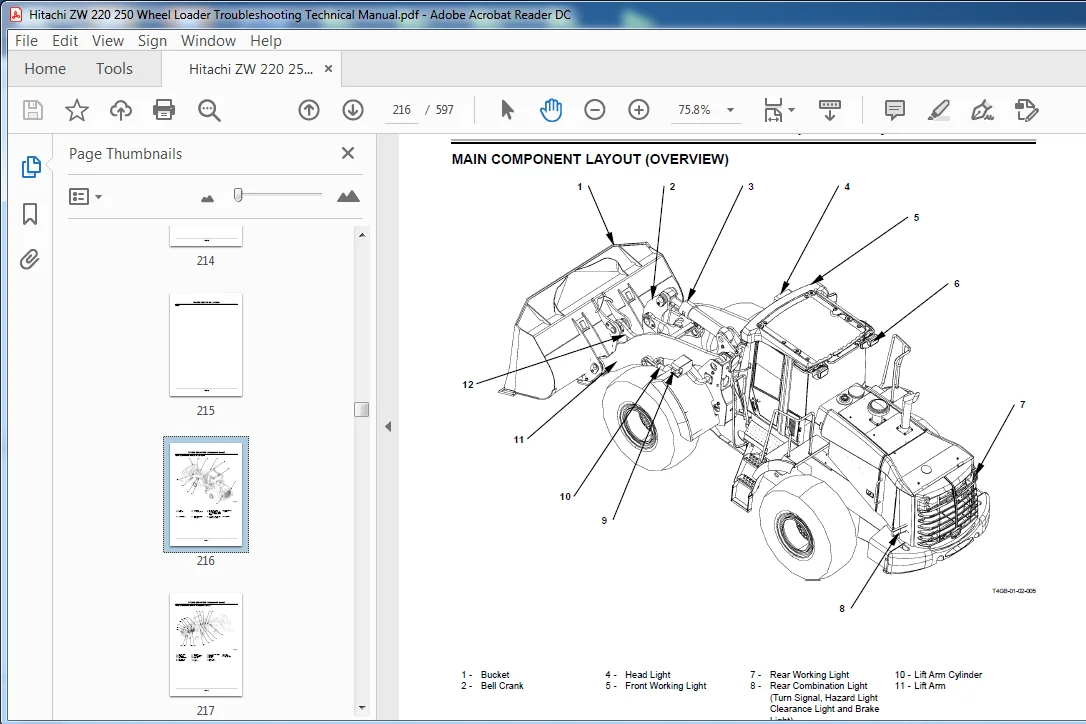
Task: Close the Hitachi ZW 220 document tab
Action: pos(328,69)
